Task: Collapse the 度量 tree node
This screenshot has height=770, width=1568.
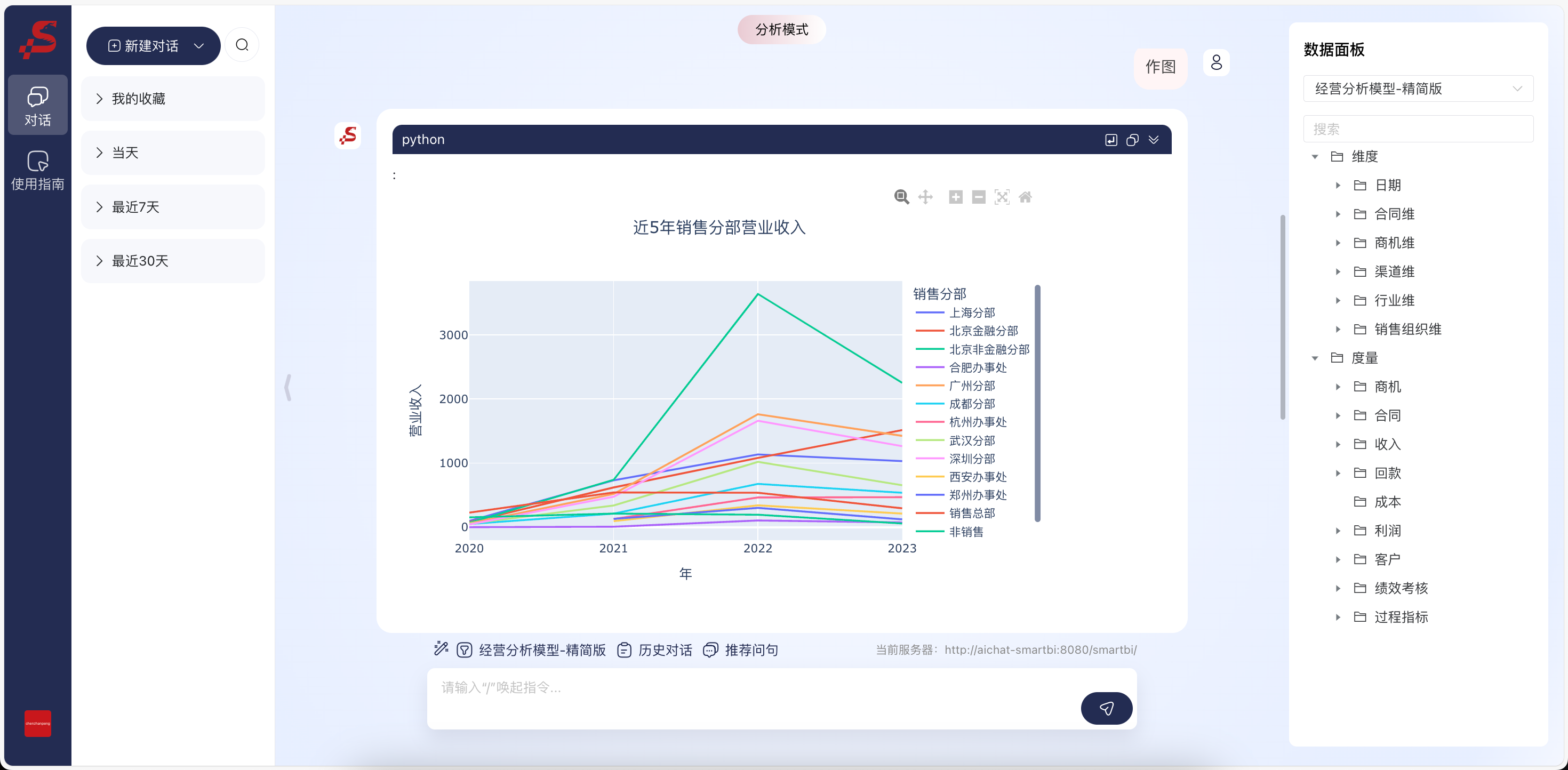Action: coord(1315,358)
